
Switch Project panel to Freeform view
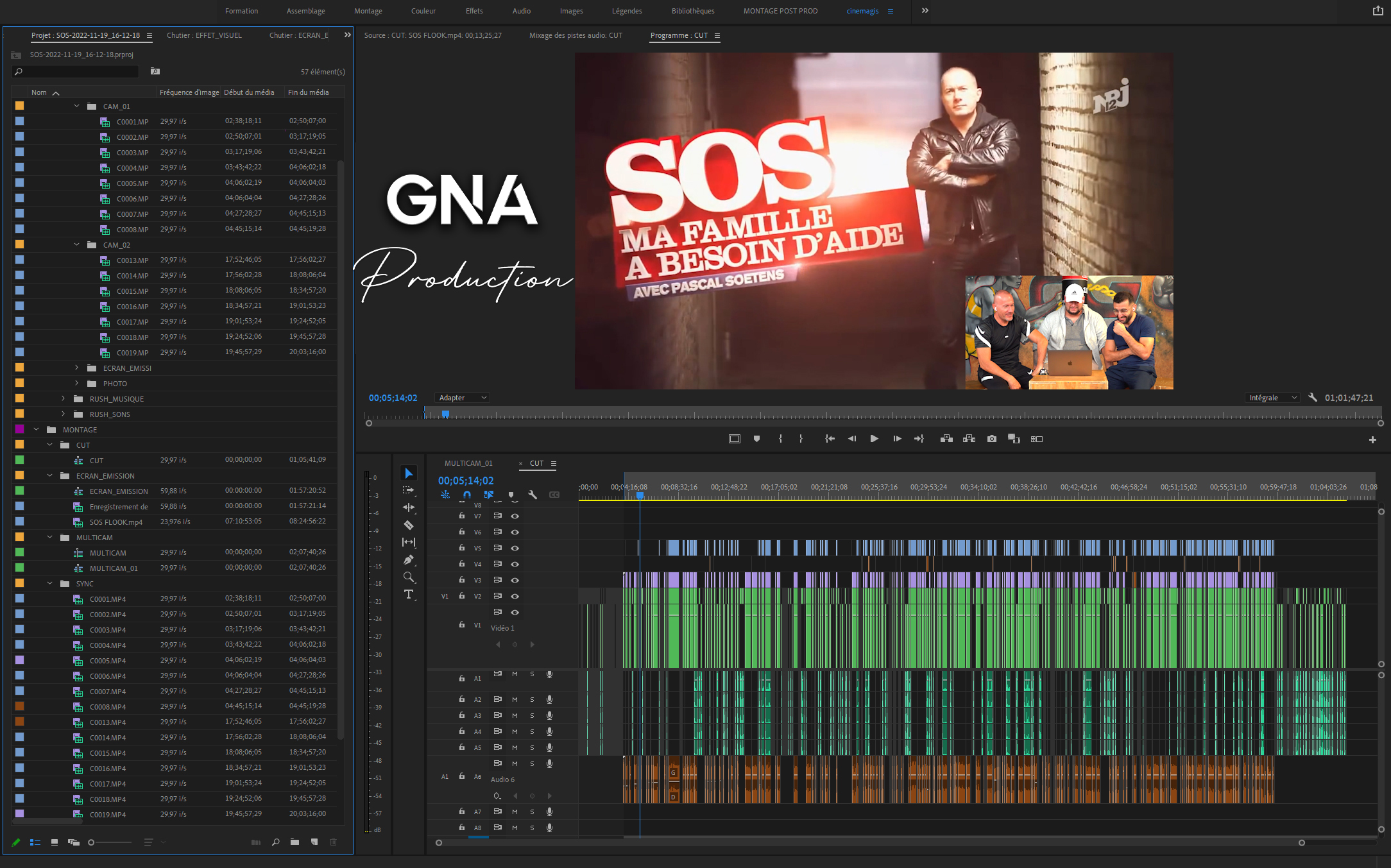point(74,842)
